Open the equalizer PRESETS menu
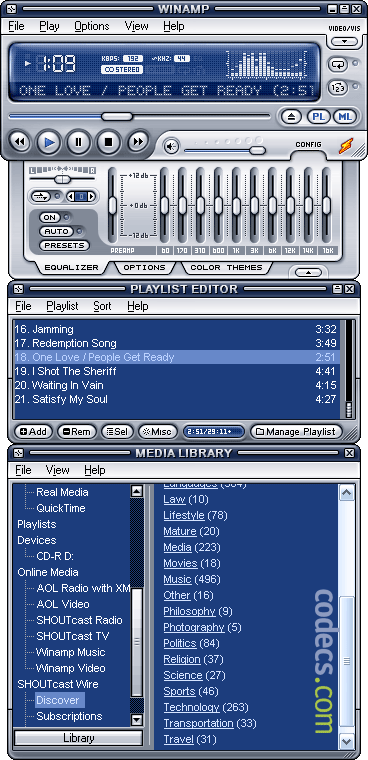Viewport: 368px width, 760px height. coord(64,245)
